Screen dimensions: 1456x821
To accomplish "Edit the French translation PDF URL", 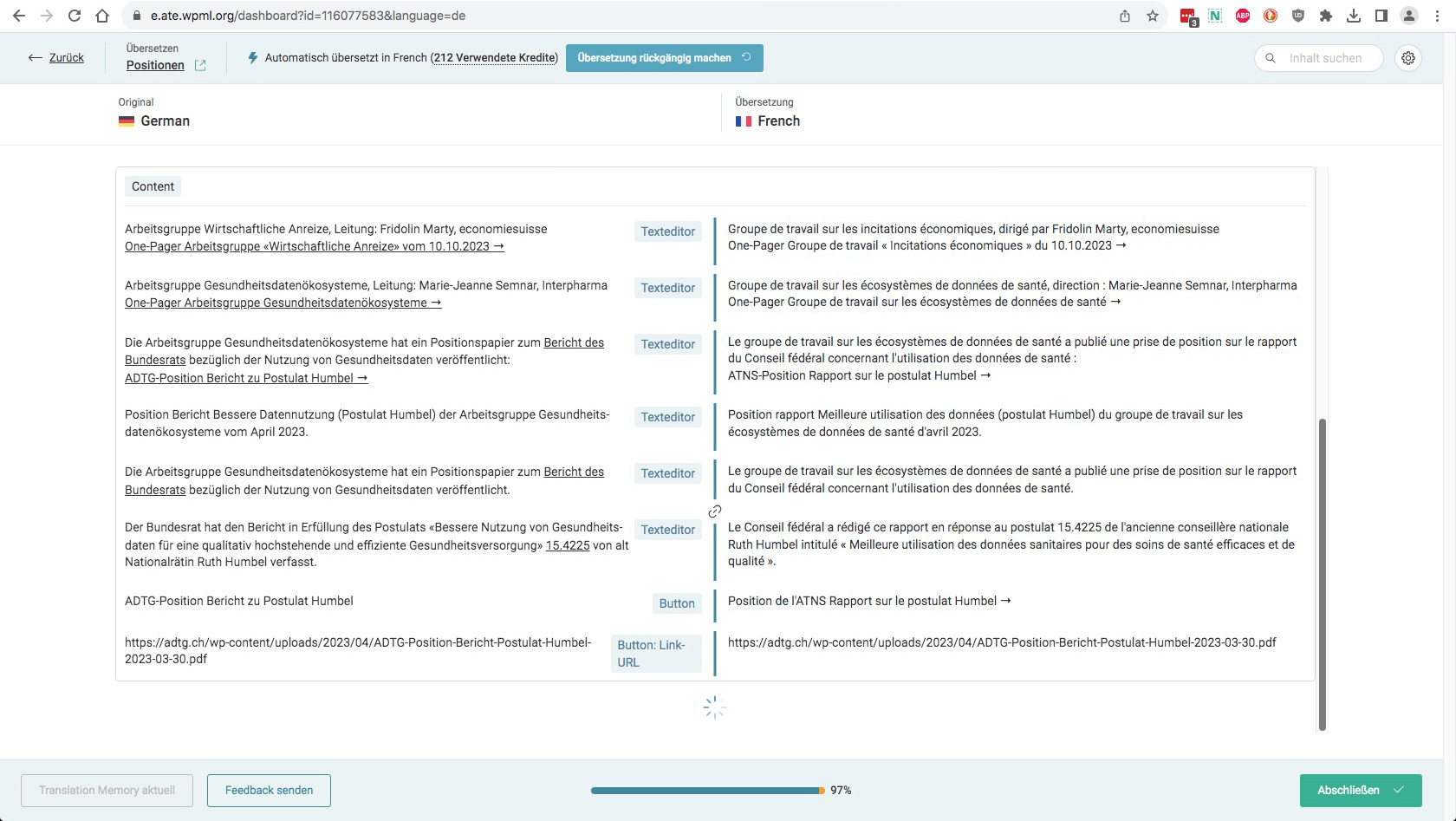I will click(1002, 642).
